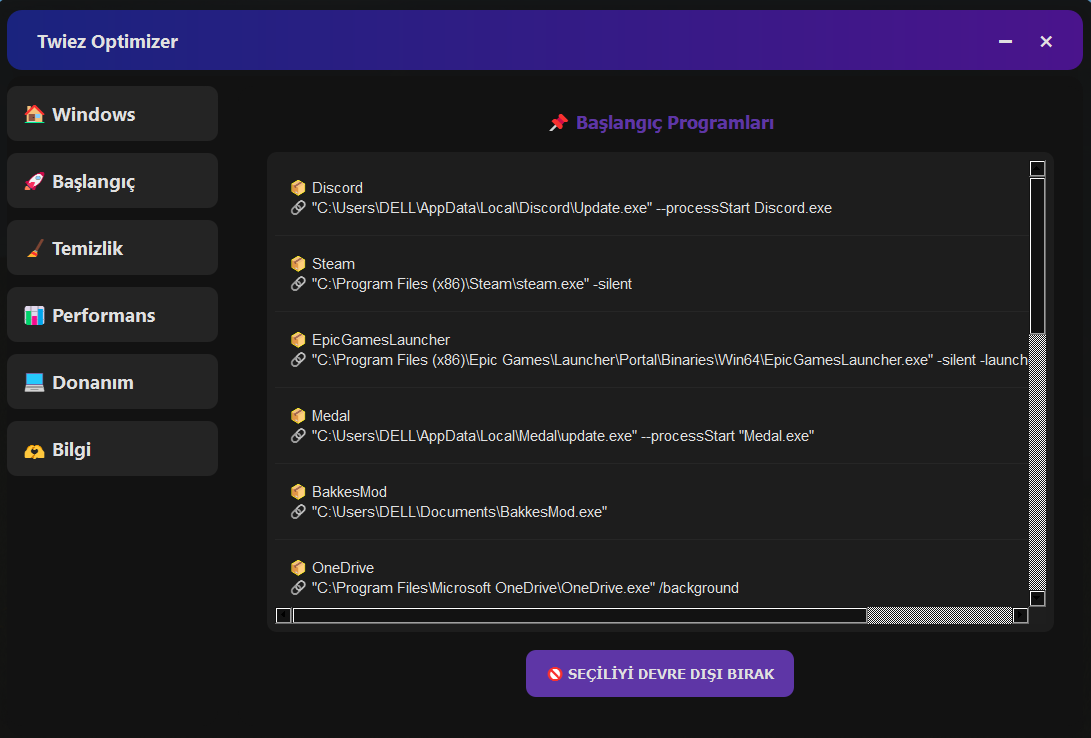This screenshot has width=1091, height=738.
Task: Open the Bilgi info section
Action: (x=113, y=449)
